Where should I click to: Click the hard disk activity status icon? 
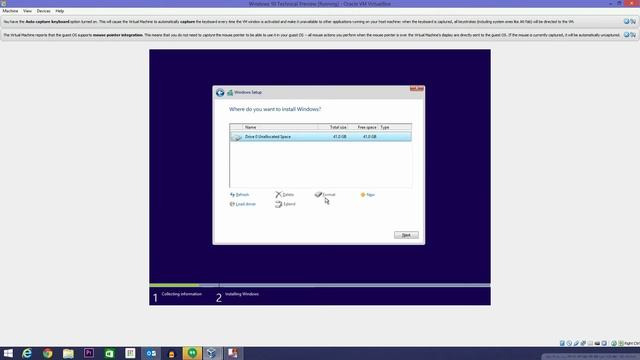coord(562,343)
